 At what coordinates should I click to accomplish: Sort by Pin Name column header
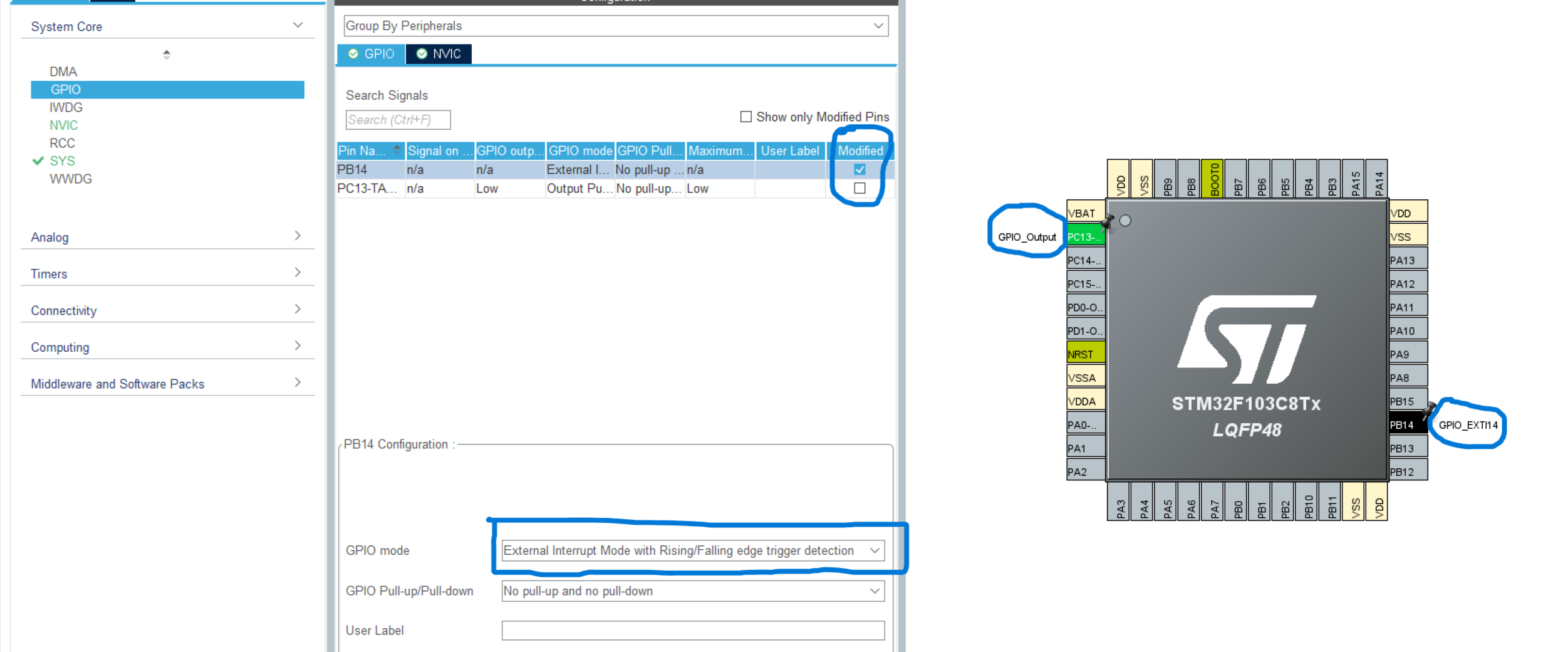click(x=370, y=150)
